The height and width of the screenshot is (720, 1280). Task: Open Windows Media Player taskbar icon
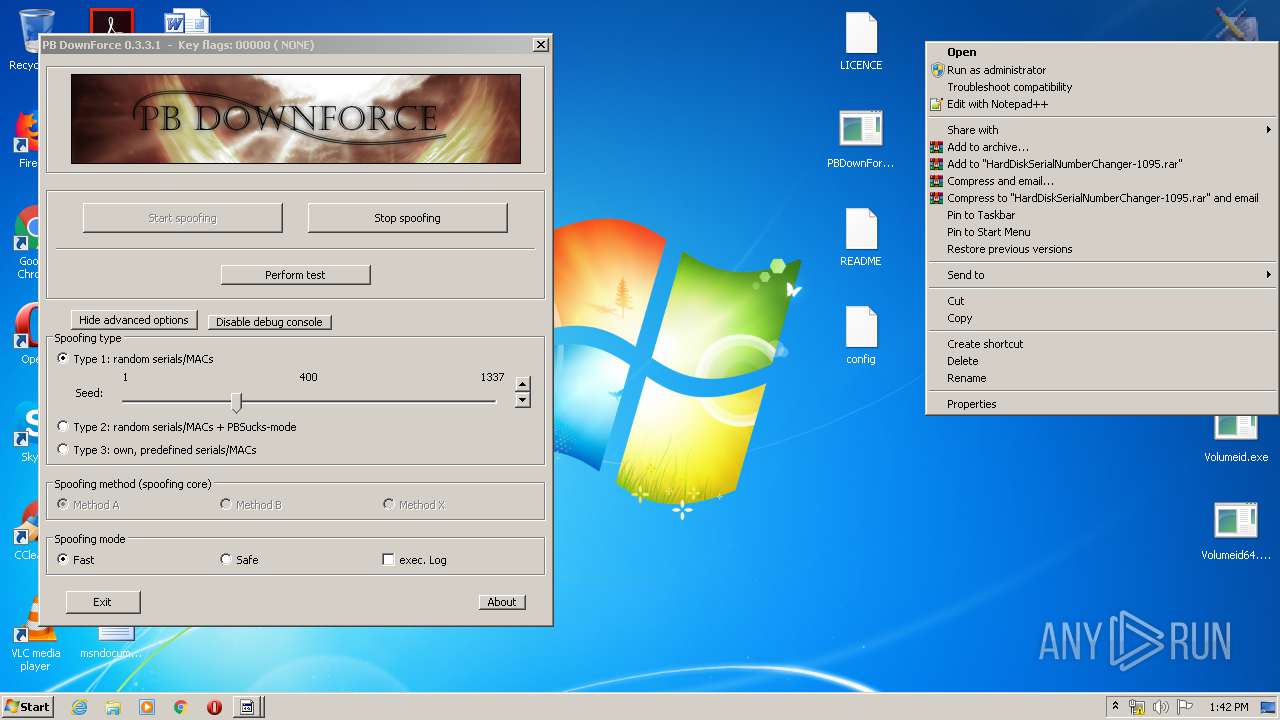pyautogui.click(x=147, y=707)
